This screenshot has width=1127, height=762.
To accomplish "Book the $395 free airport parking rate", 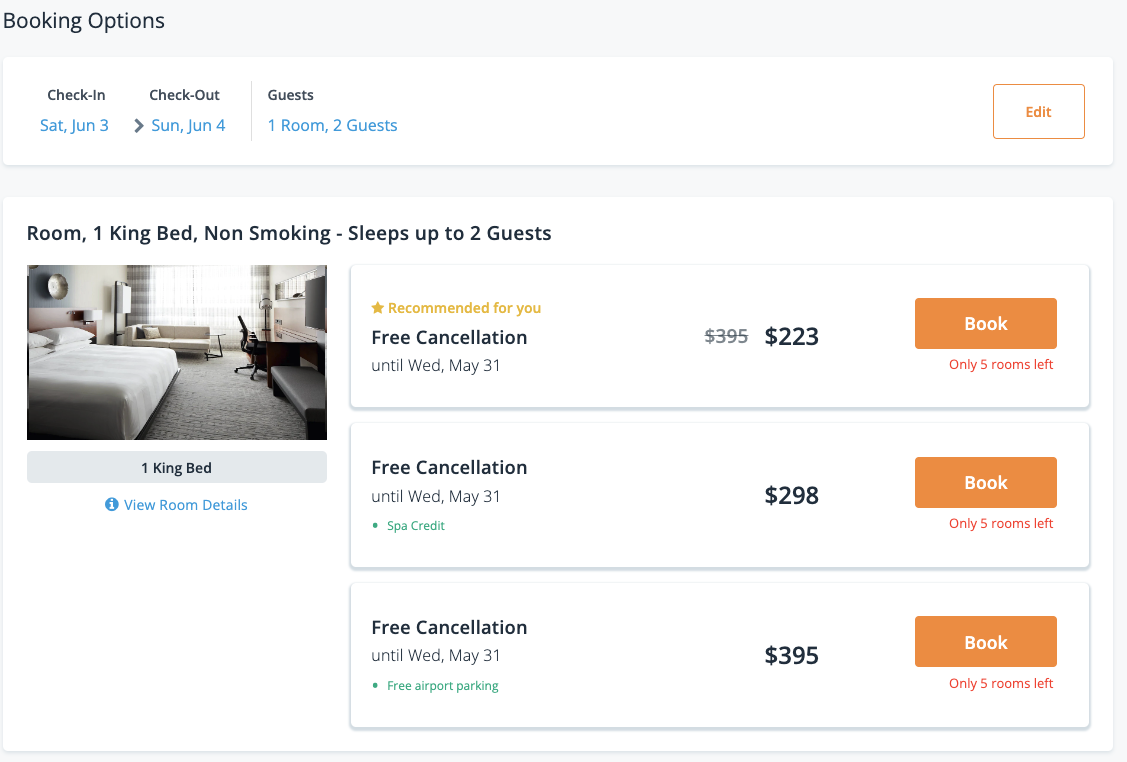I will coord(985,642).
